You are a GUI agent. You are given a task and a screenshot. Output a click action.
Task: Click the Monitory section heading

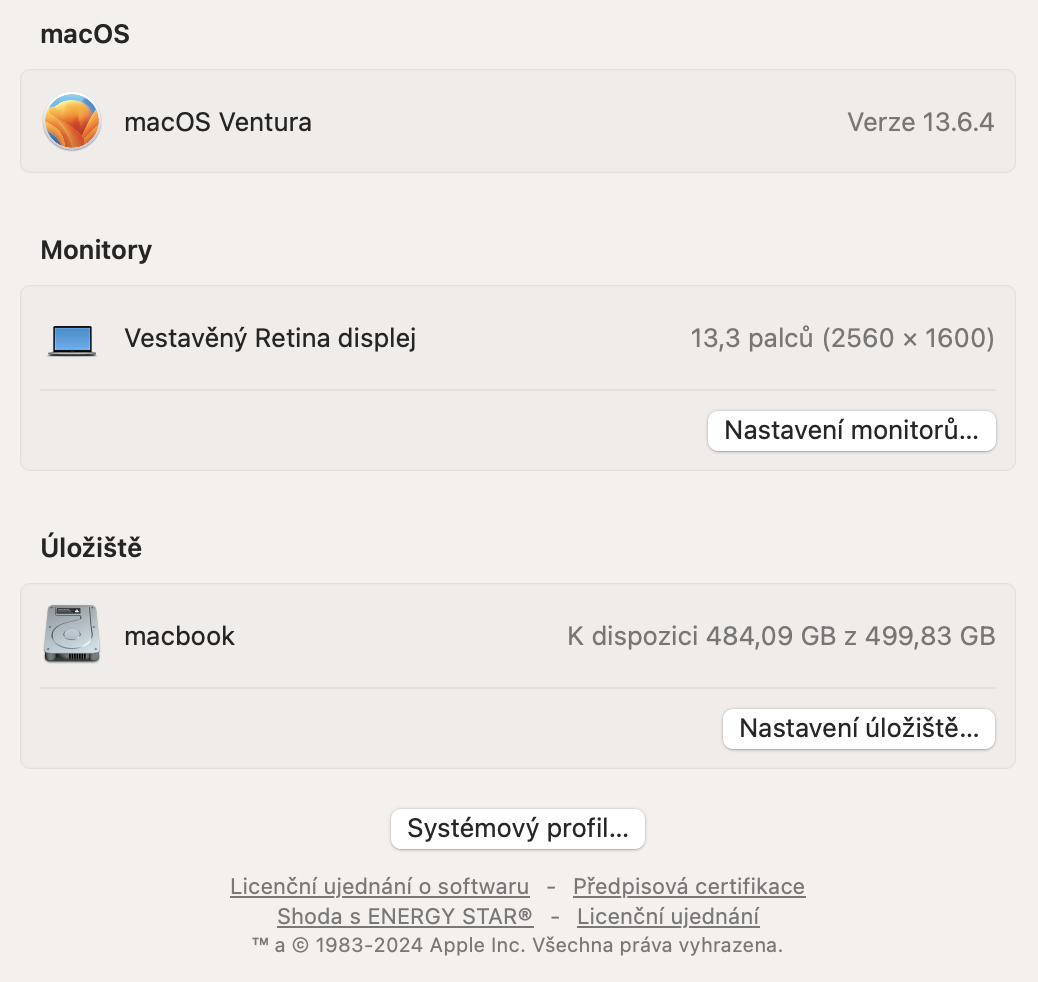[96, 250]
